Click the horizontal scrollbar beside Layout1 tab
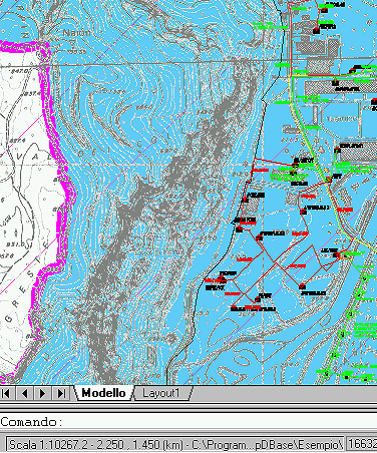This screenshot has width=377, height=453. [x=285, y=393]
